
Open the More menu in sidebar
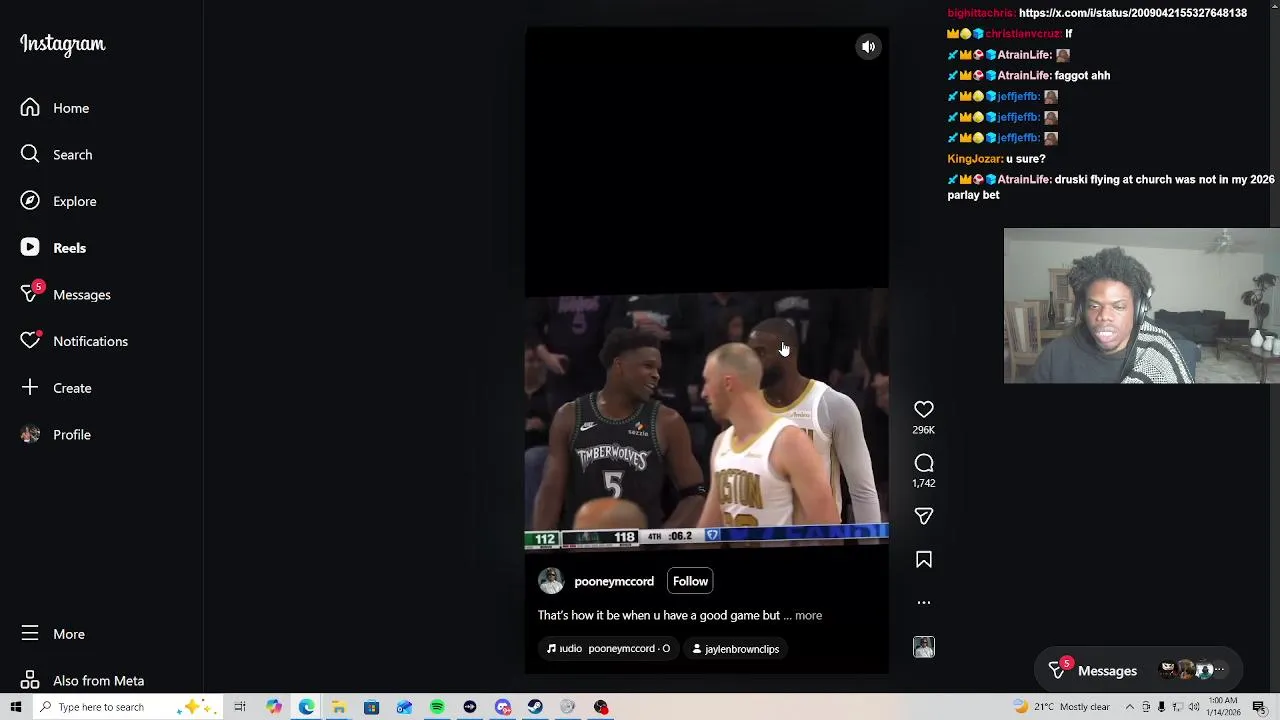53,634
